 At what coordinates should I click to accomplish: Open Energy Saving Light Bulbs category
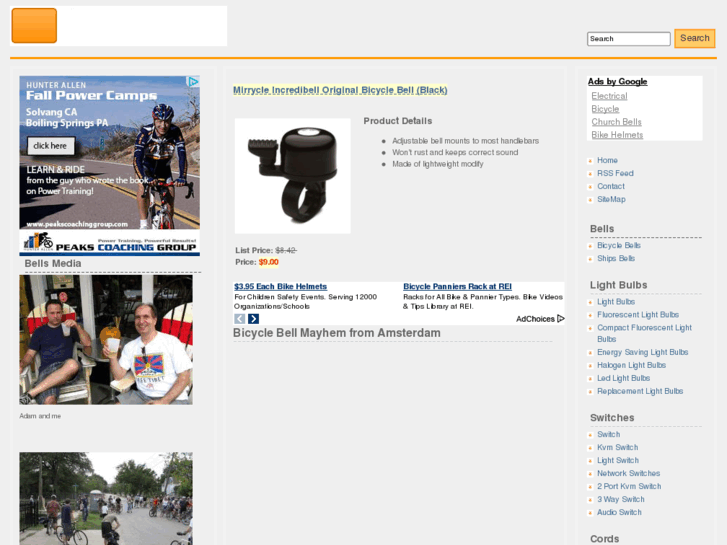(642, 353)
